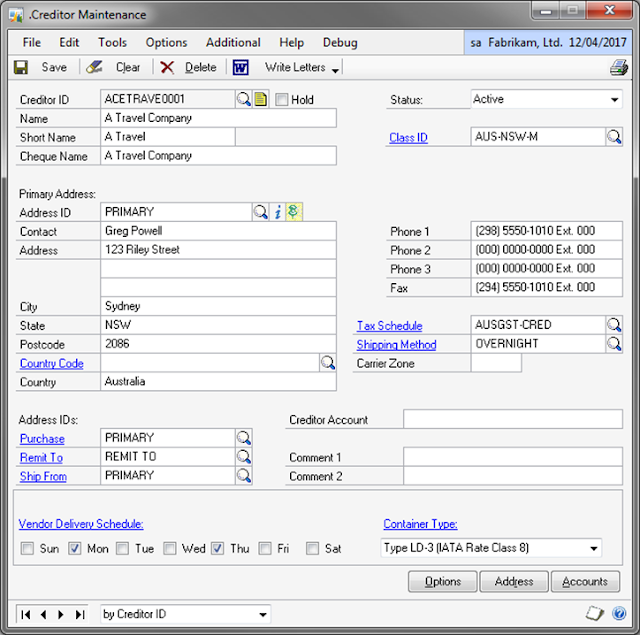Viewport: 640px width, 635px height.
Task: Click the Options button
Action: 442,581
